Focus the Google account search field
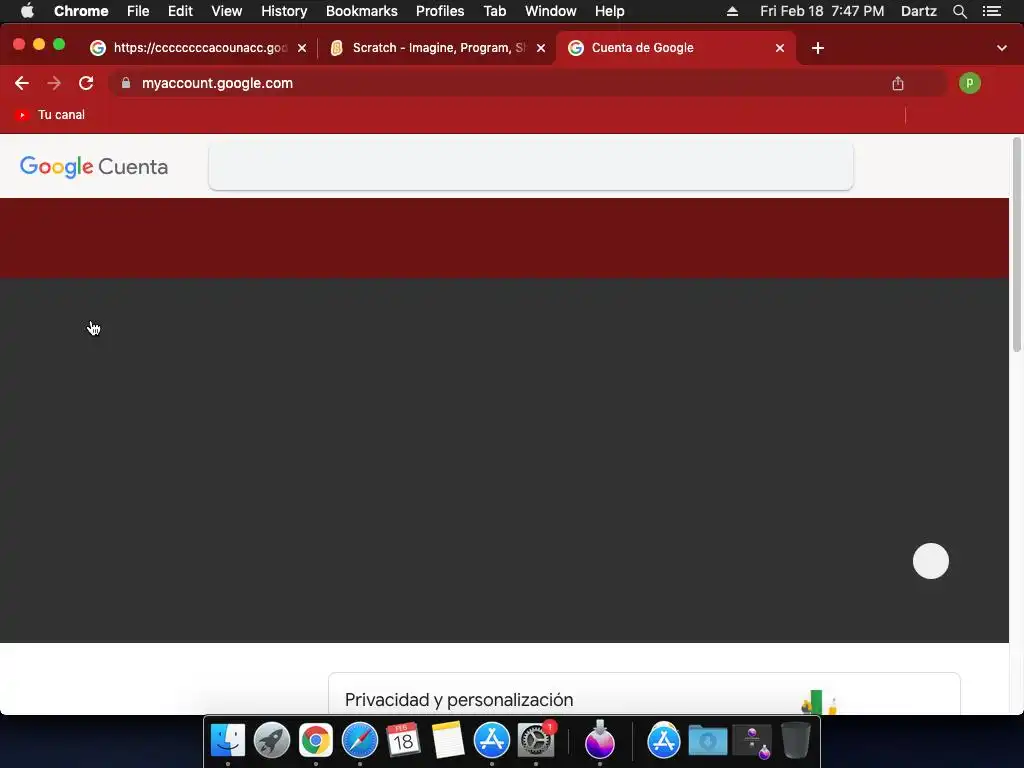The image size is (1024, 768). click(x=531, y=167)
